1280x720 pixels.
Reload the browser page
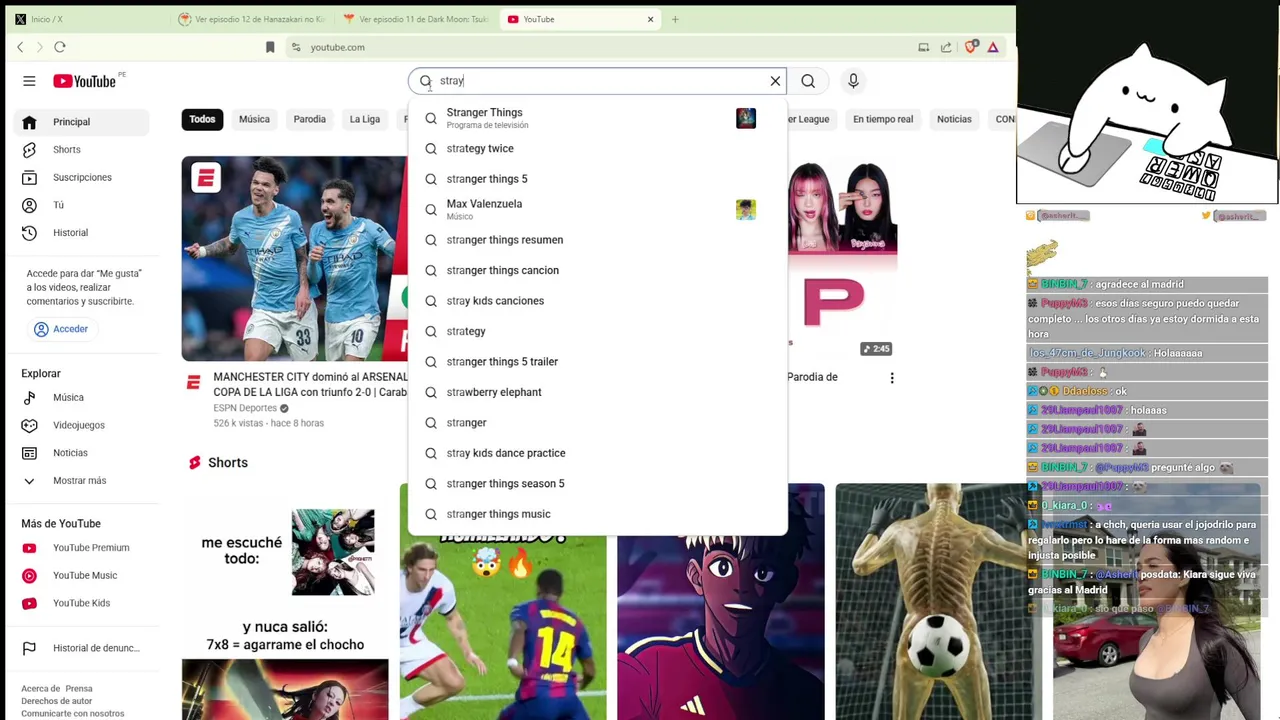pyautogui.click(x=60, y=47)
